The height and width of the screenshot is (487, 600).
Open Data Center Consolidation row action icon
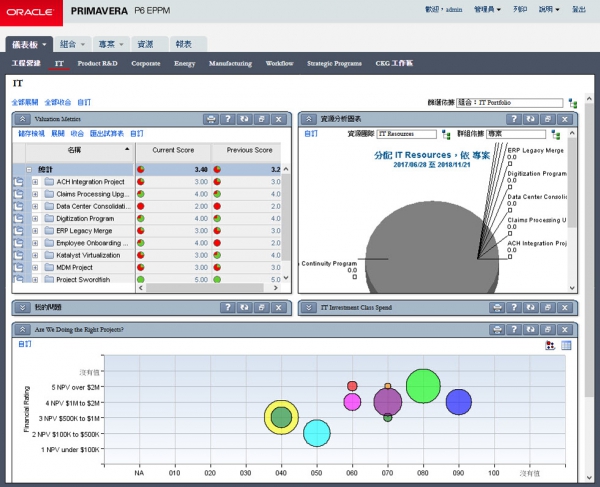pyautogui.click(x=18, y=207)
